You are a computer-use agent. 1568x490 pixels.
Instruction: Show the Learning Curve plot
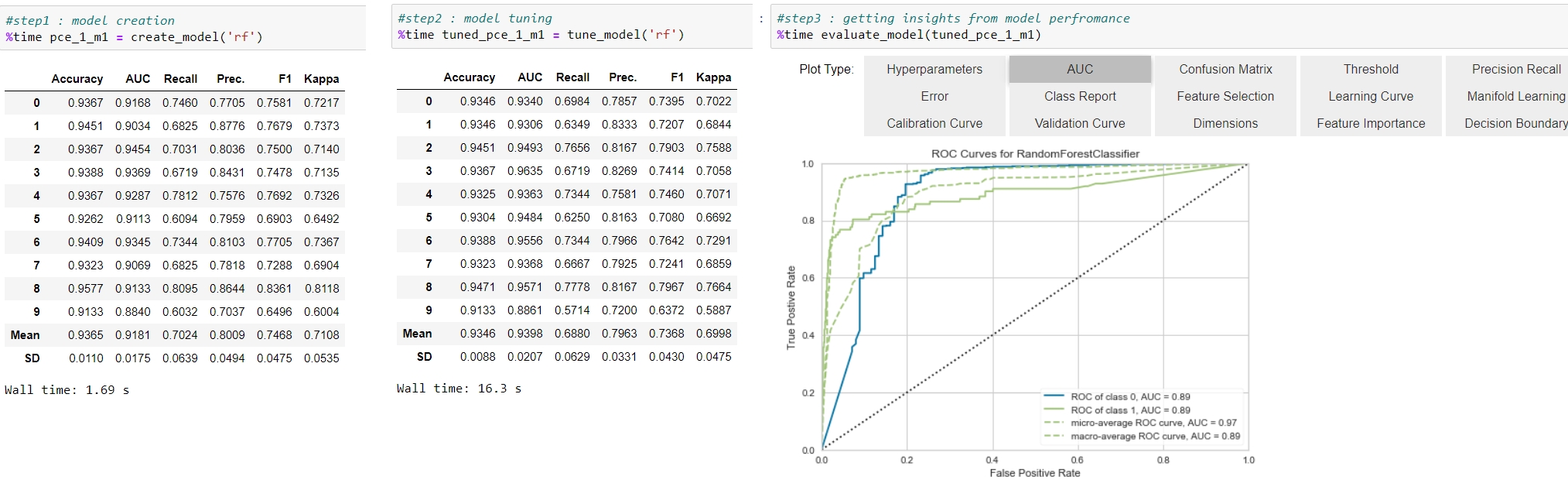tap(1371, 96)
